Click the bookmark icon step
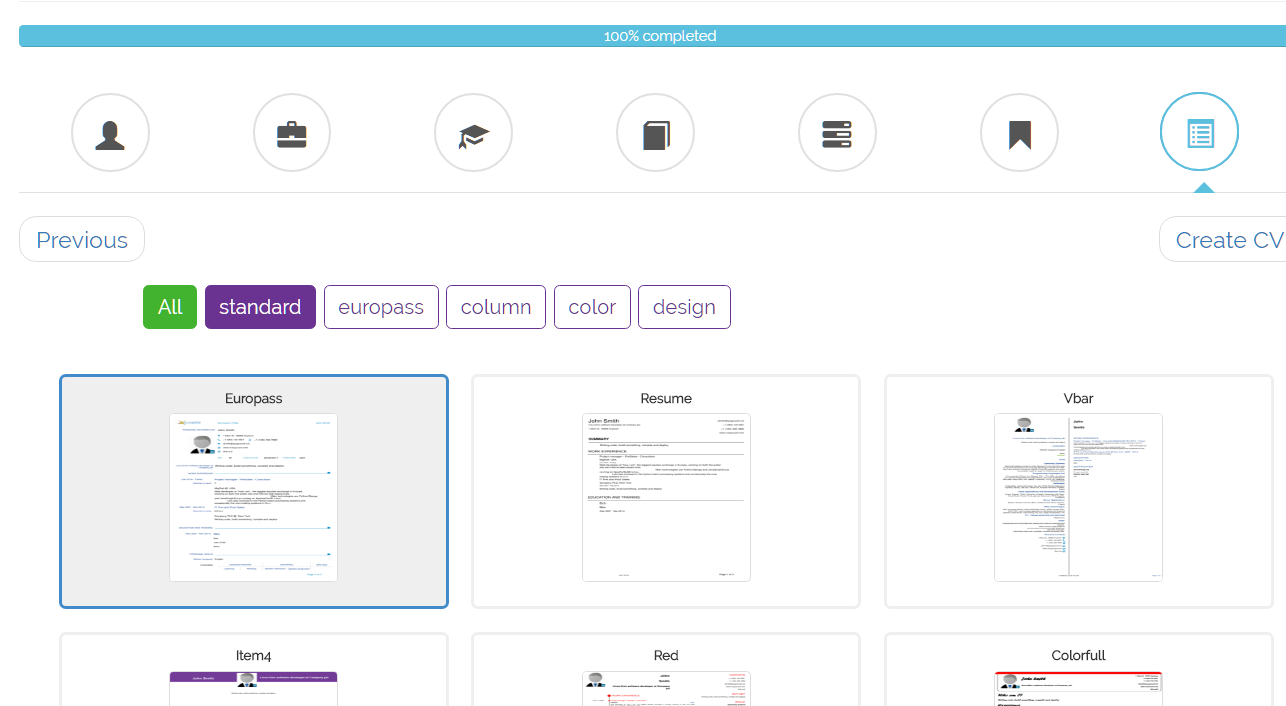1286x706 pixels. pyautogui.click(x=1019, y=133)
